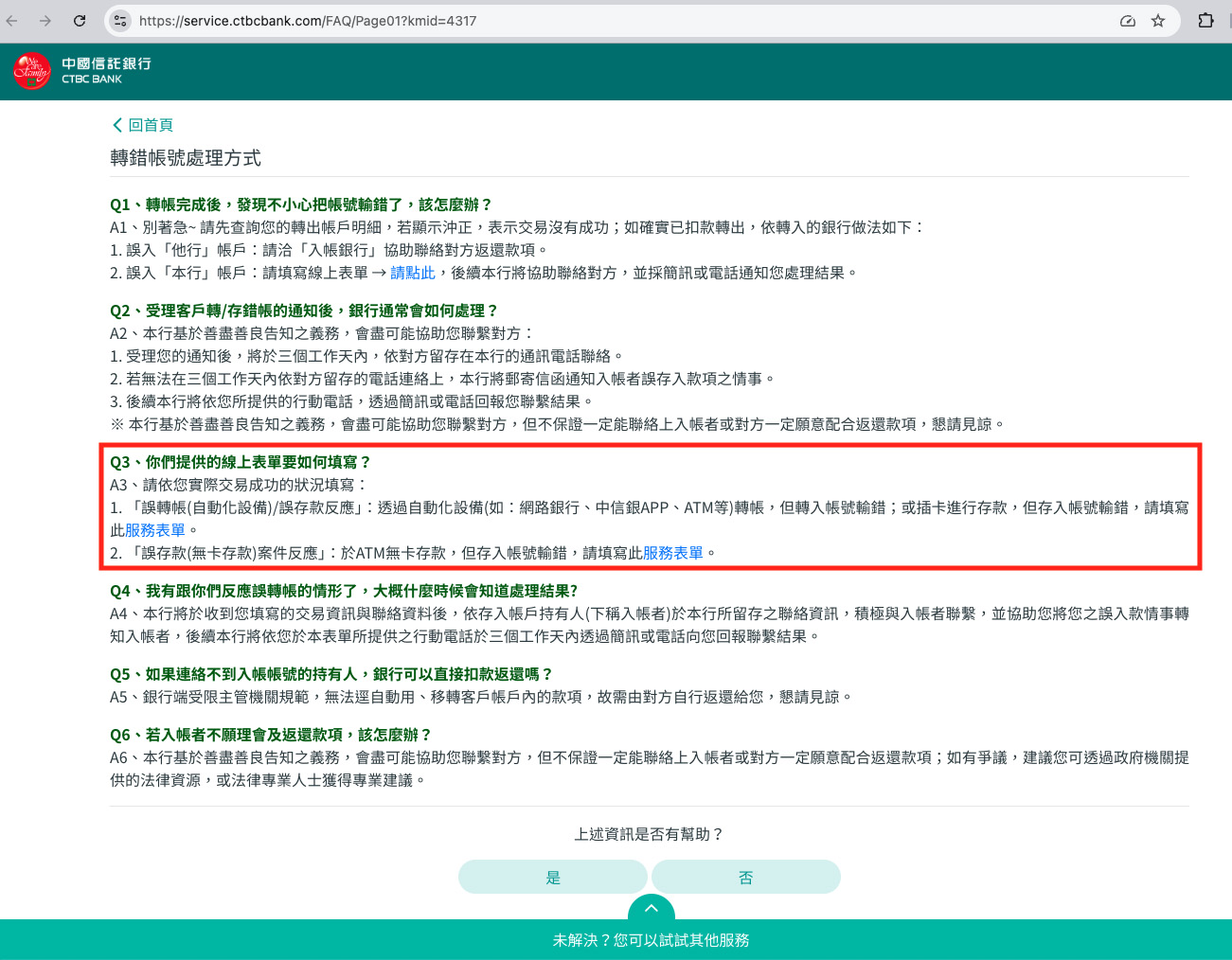Click the Q3 heading 線上表單要如何填寫
This screenshot has width=1232, height=960.
click(241, 462)
